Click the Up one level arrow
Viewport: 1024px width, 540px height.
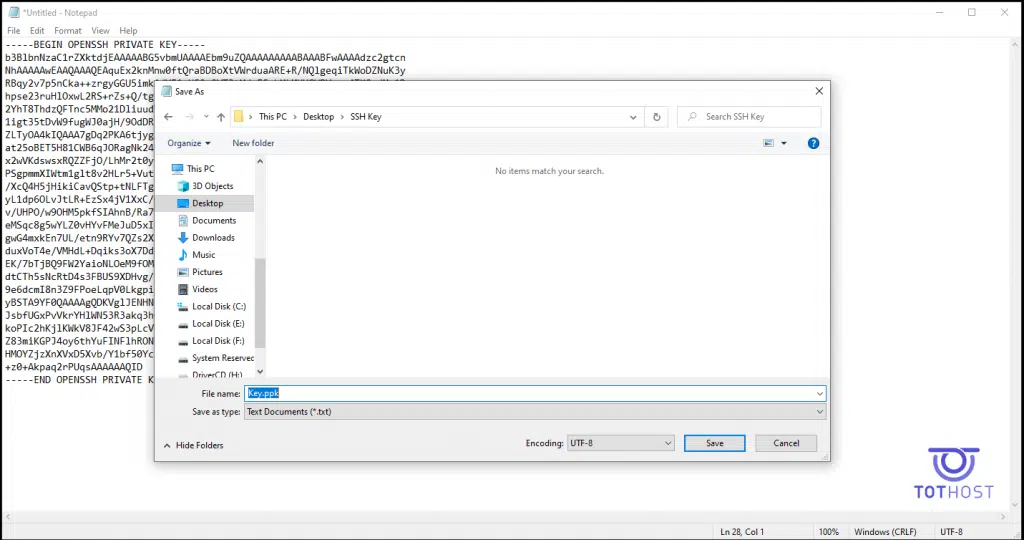220,117
